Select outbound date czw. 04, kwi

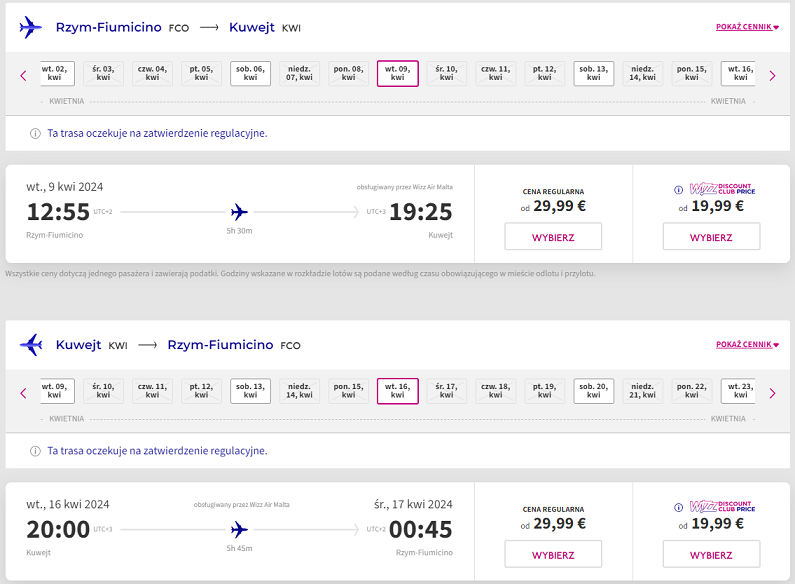[153, 74]
